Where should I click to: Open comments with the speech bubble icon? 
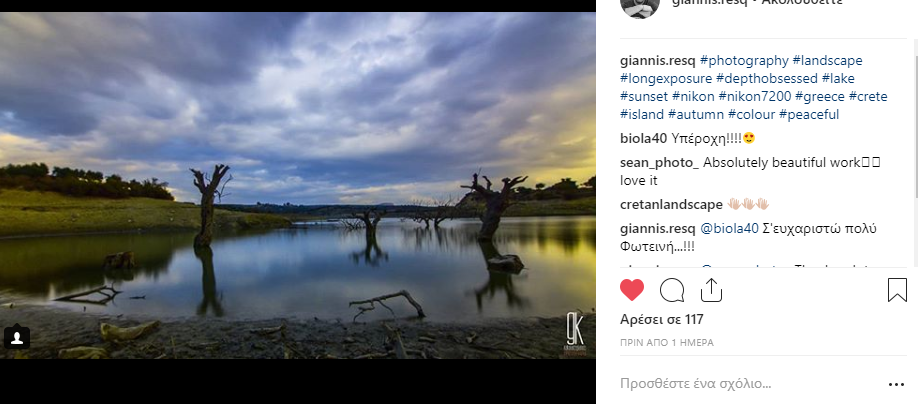pos(672,290)
